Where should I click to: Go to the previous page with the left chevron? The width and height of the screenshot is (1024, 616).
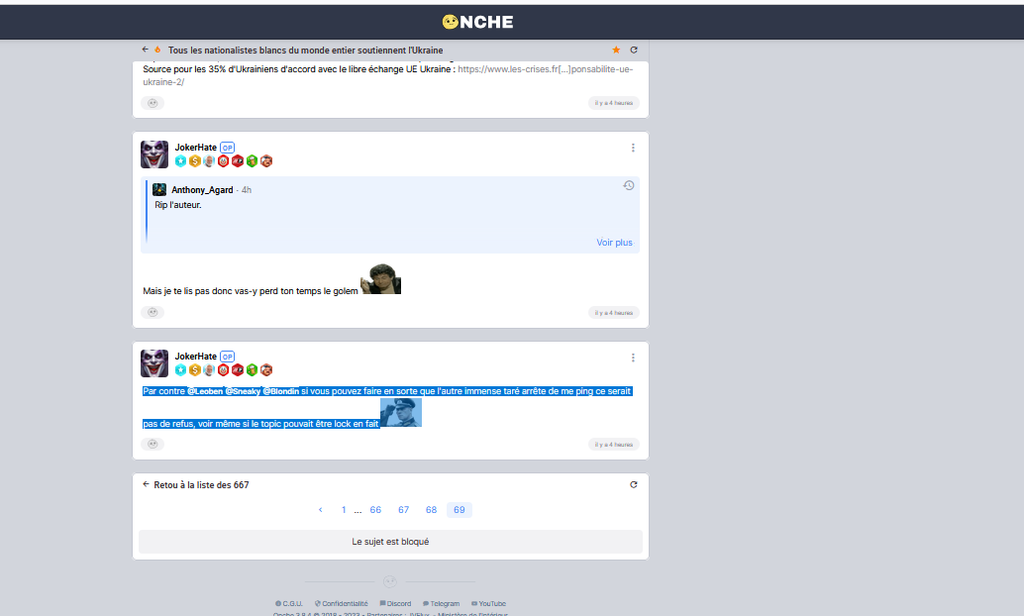point(320,510)
